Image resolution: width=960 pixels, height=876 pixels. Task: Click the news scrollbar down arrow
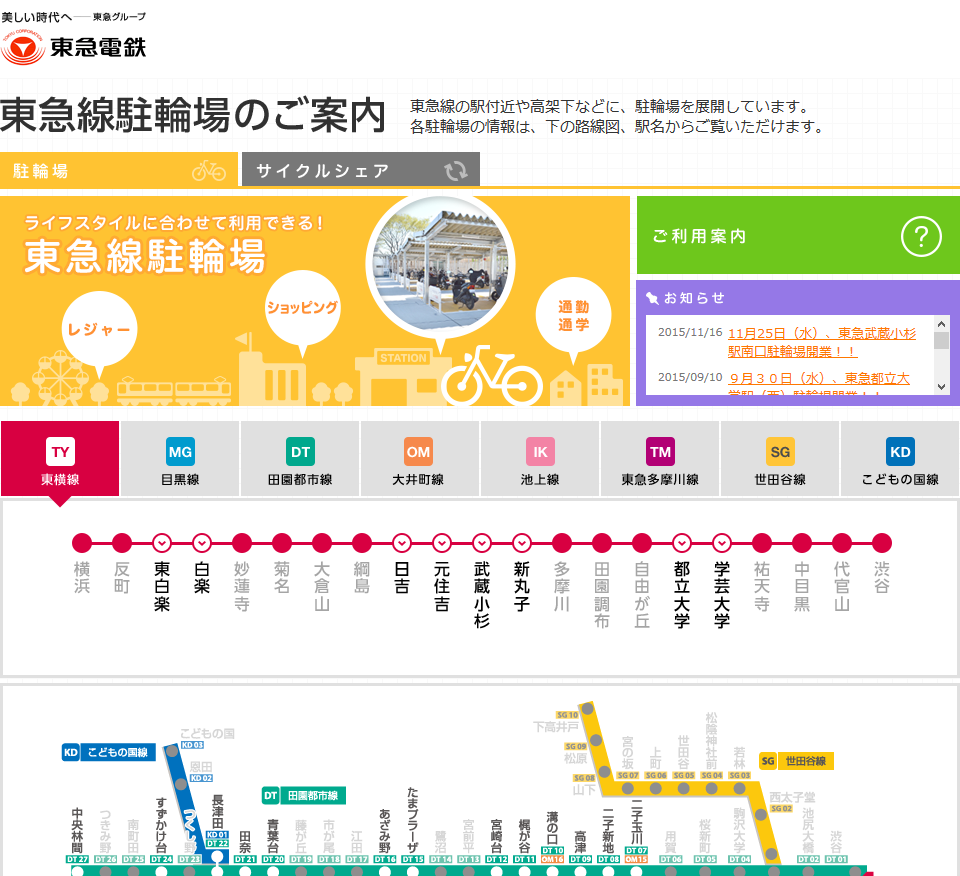[941, 387]
